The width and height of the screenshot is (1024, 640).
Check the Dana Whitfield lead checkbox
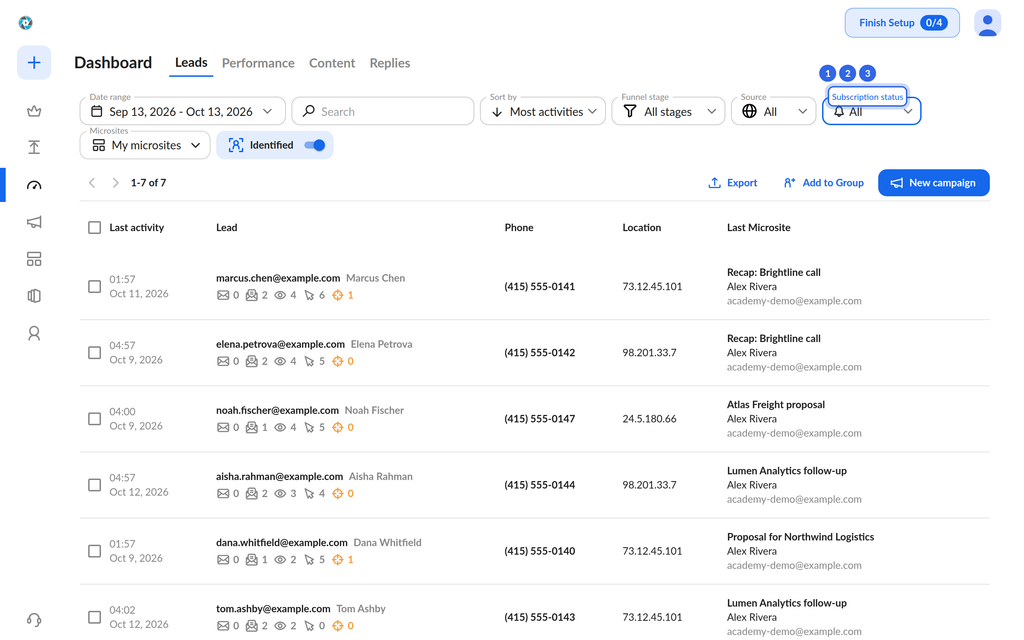[x=95, y=551]
